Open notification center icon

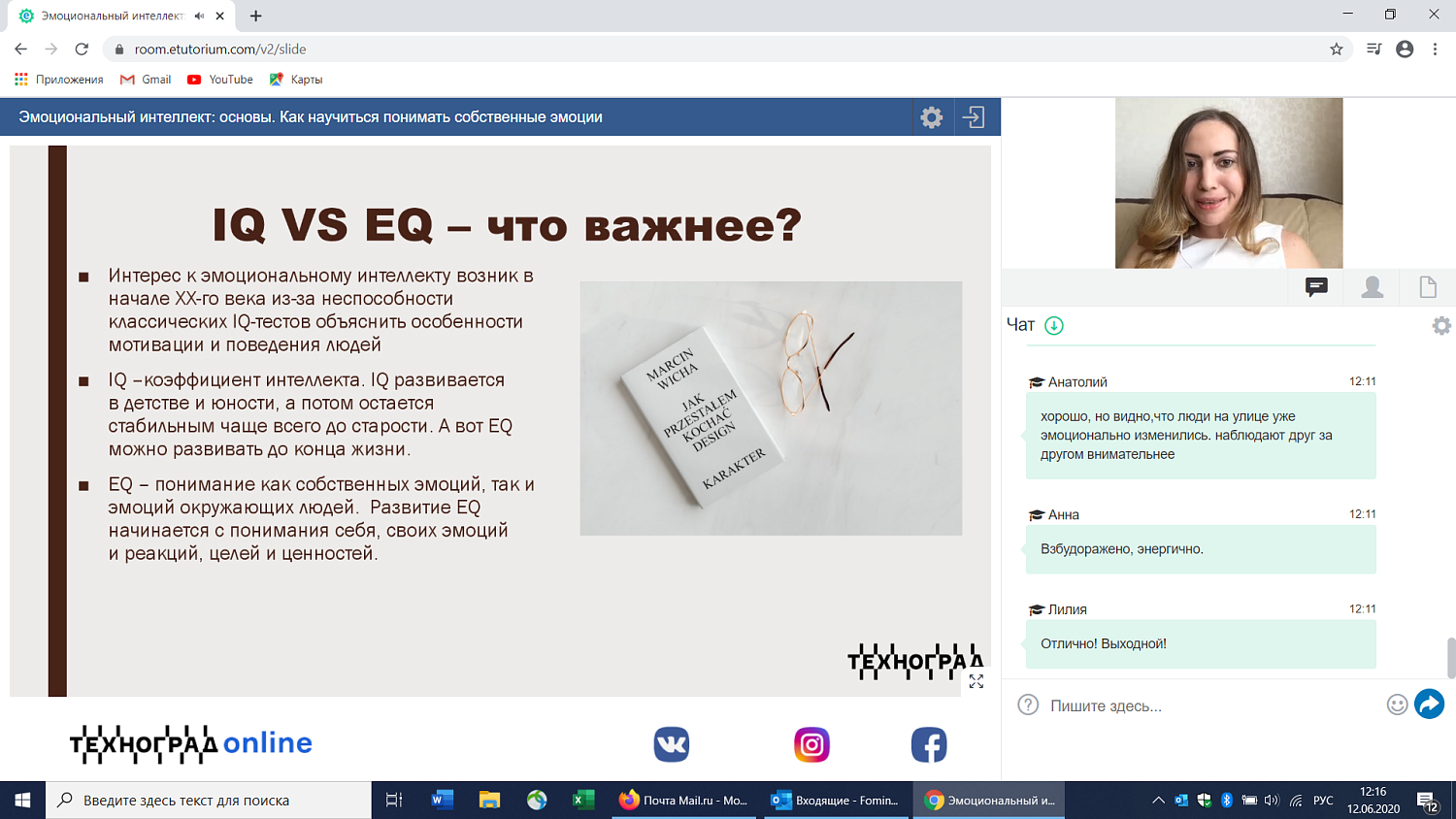point(1428,802)
